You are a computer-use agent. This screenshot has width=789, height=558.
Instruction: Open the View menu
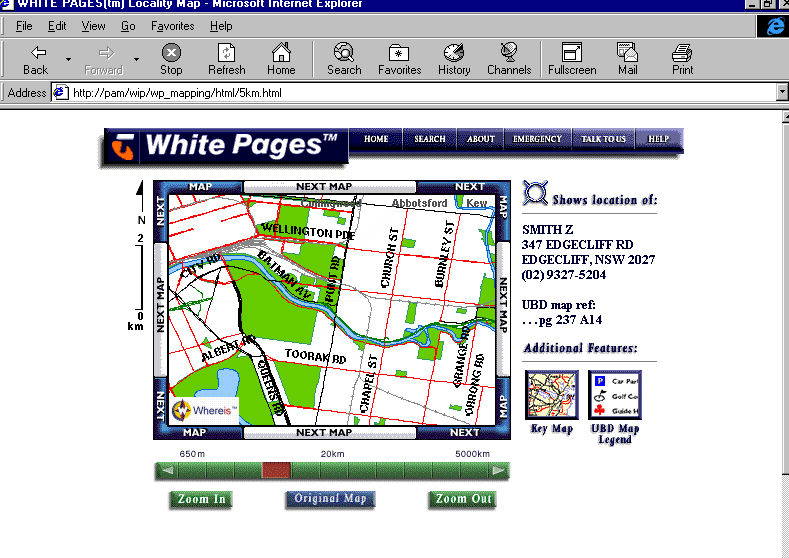pyautogui.click(x=94, y=26)
